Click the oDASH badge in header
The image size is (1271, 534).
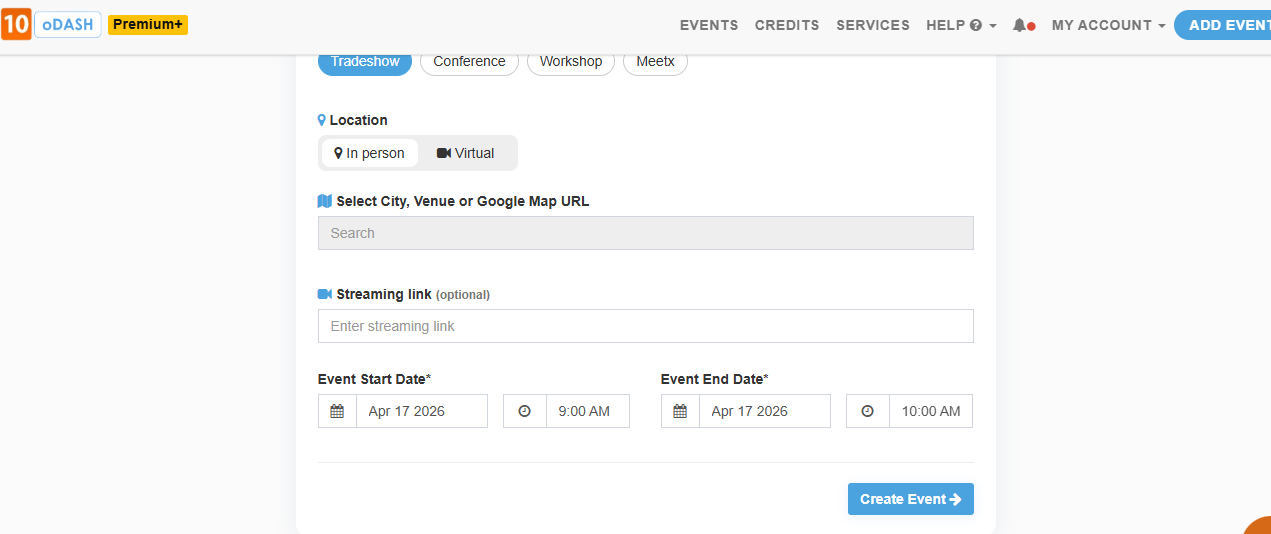pos(68,25)
